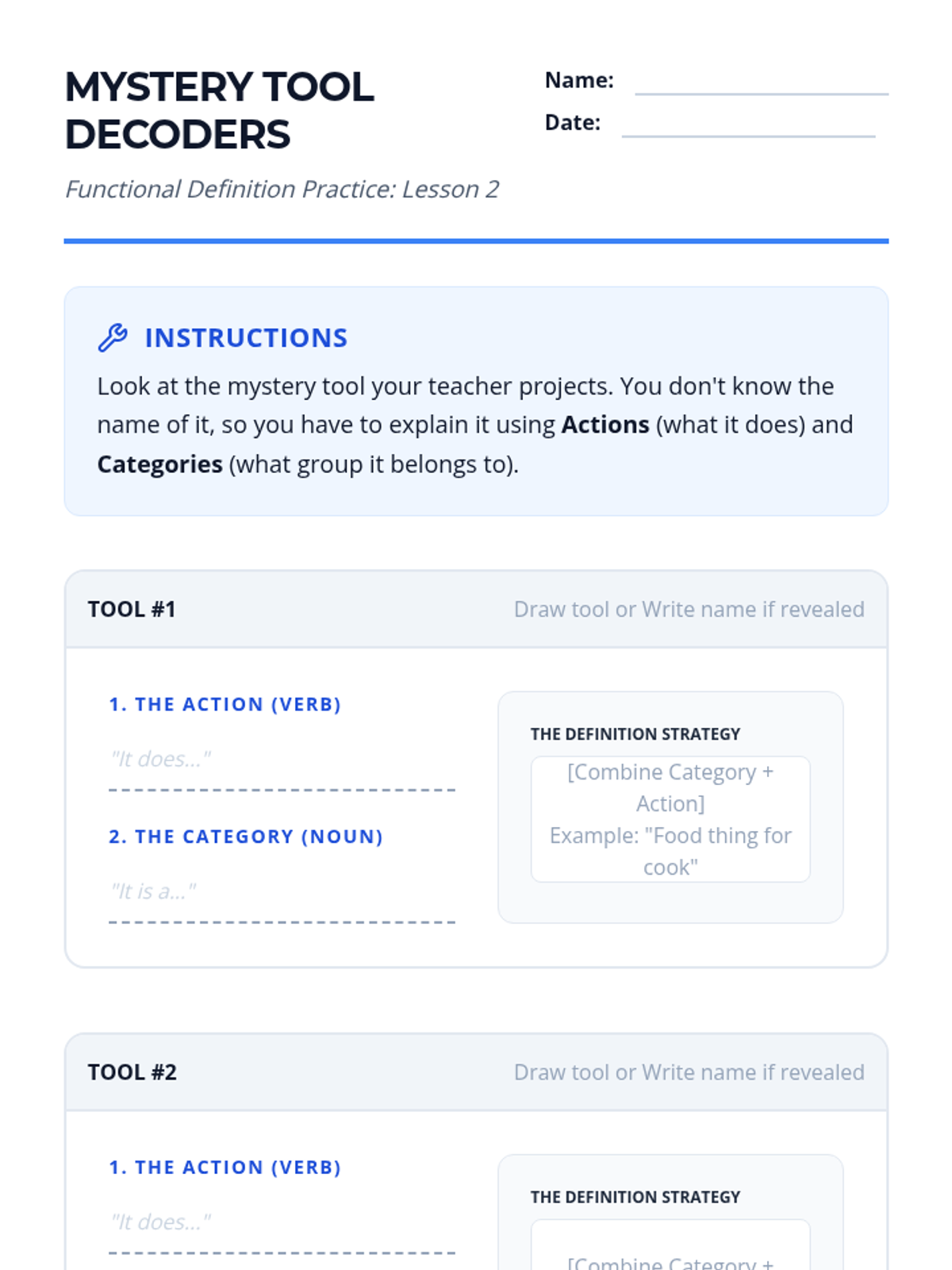The width and height of the screenshot is (952, 1270).
Task: Click Tool #2 definition strategy box
Action: tap(670, 1245)
